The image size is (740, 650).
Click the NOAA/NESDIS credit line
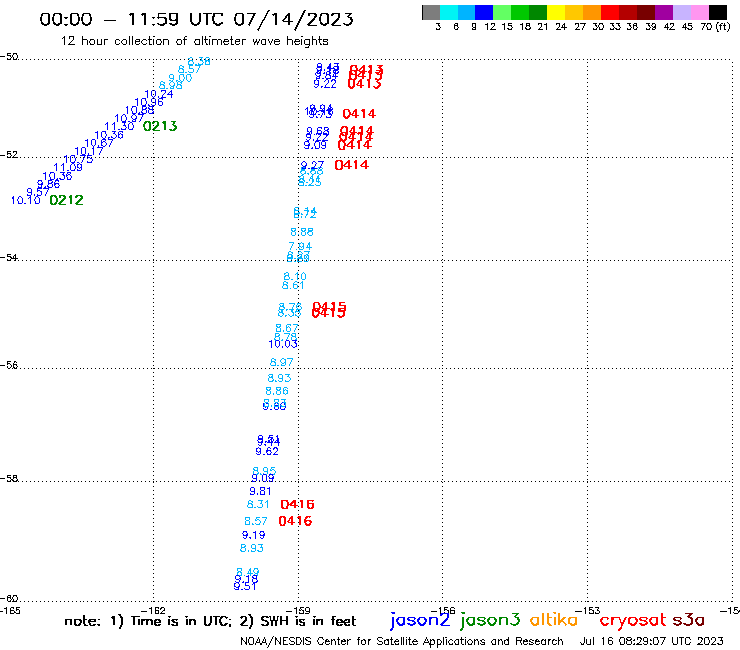(402, 641)
